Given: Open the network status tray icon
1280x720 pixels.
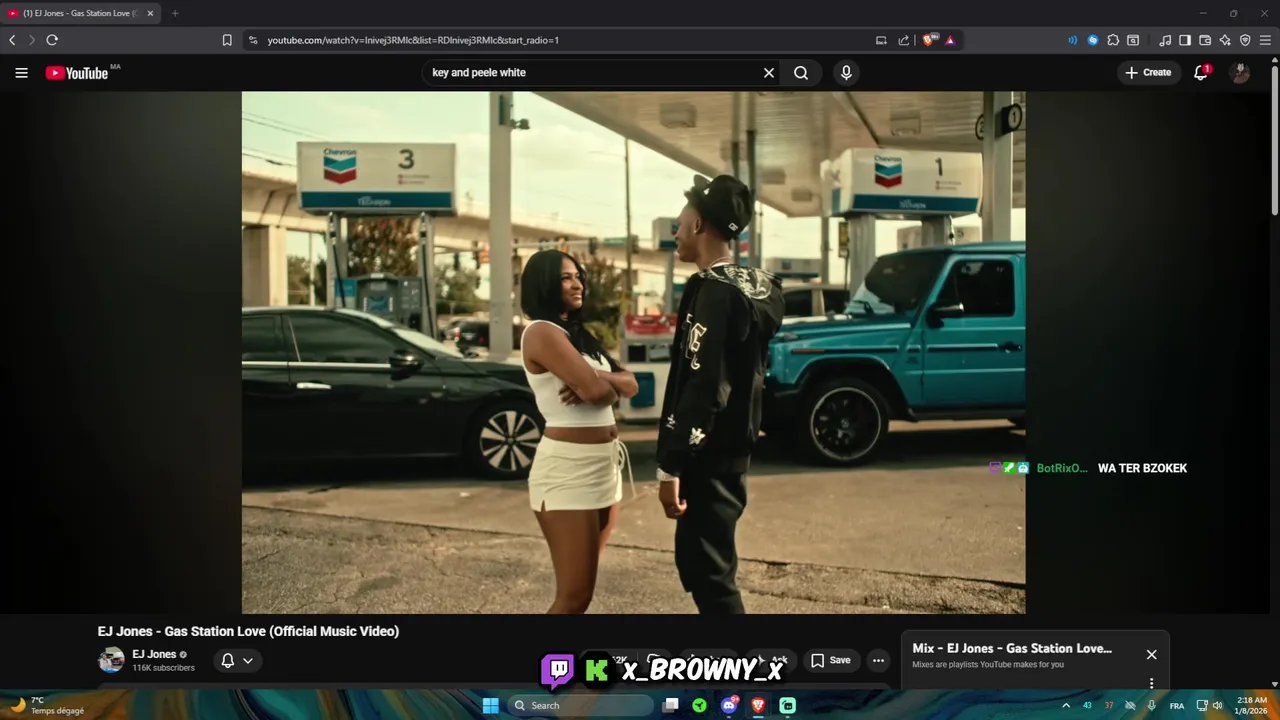Looking at the screenshot, I should (x=1202, y=705).
